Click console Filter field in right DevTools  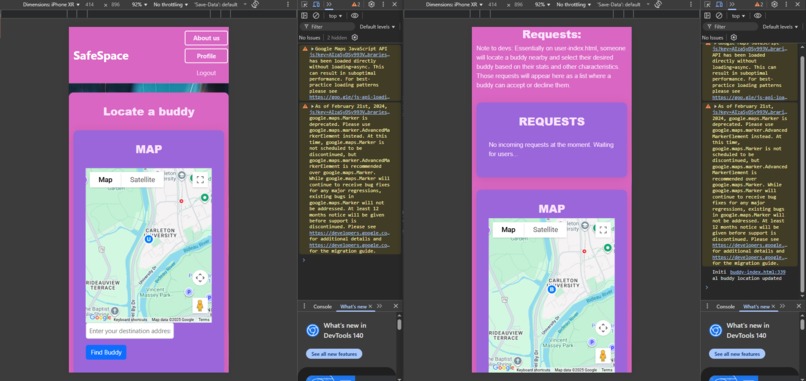point(730,27)
